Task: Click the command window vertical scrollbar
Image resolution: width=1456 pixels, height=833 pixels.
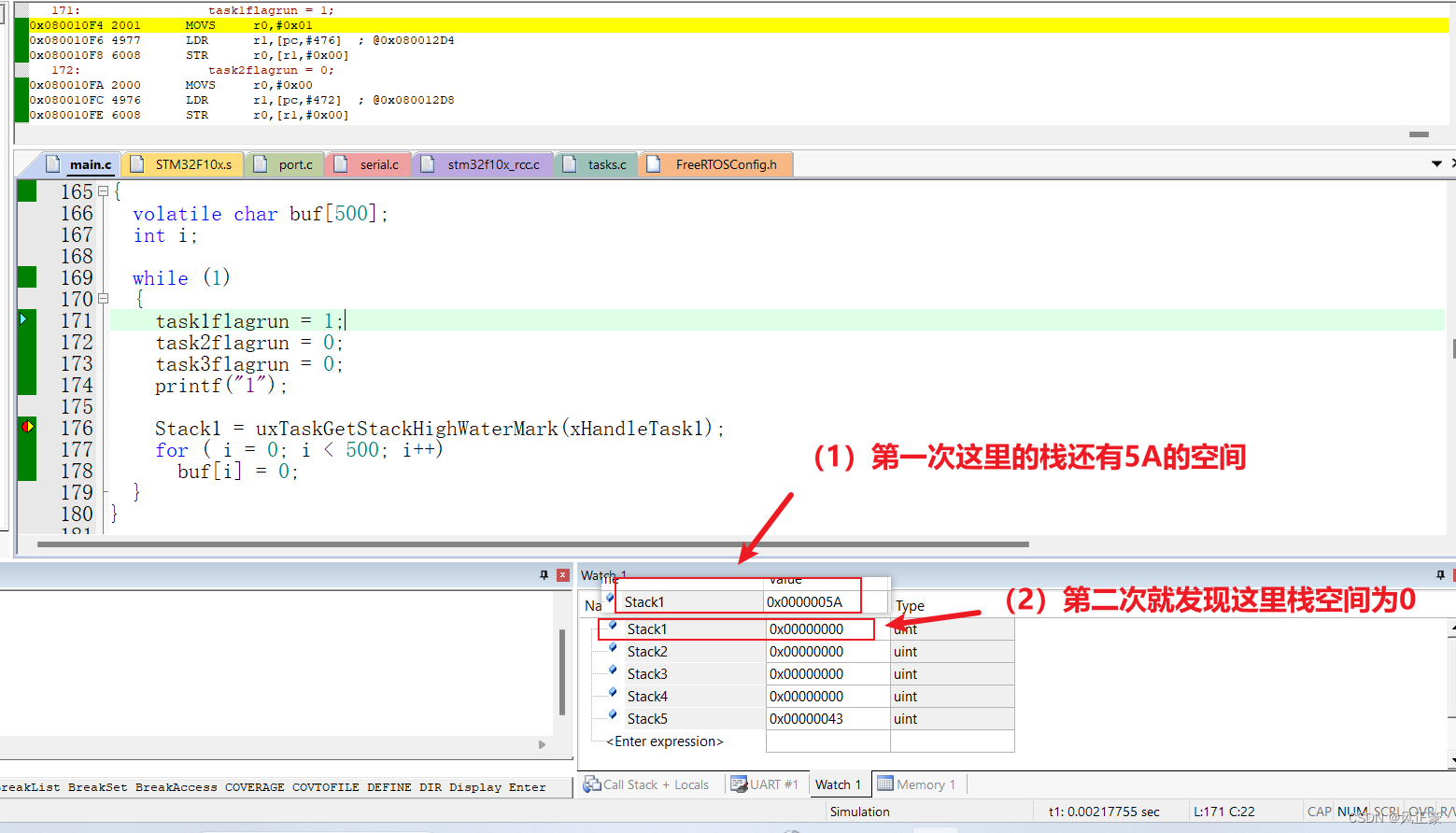Action: [x=562, y=672]
